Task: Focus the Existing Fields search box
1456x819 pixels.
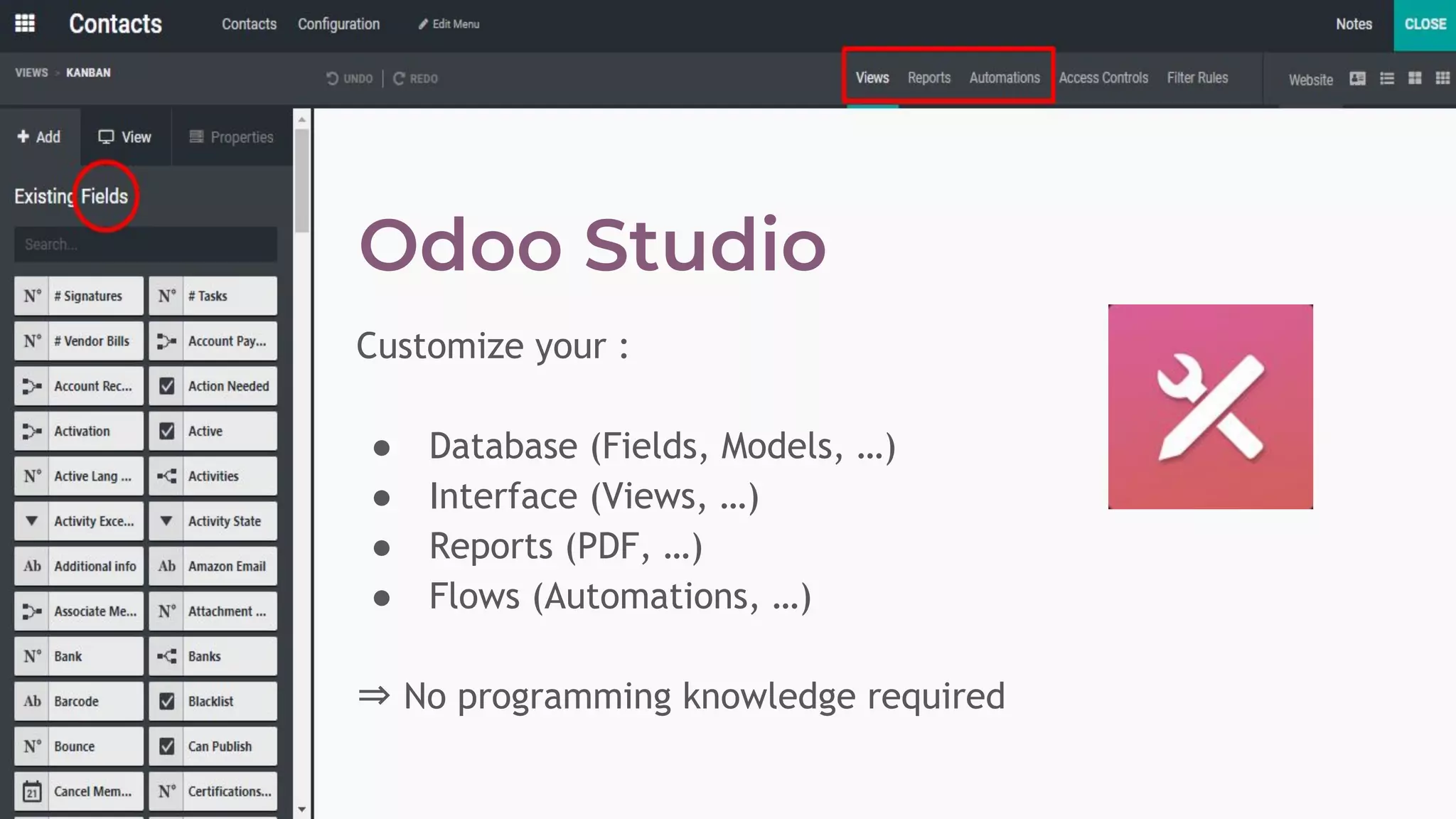Action: pos(146,245)
